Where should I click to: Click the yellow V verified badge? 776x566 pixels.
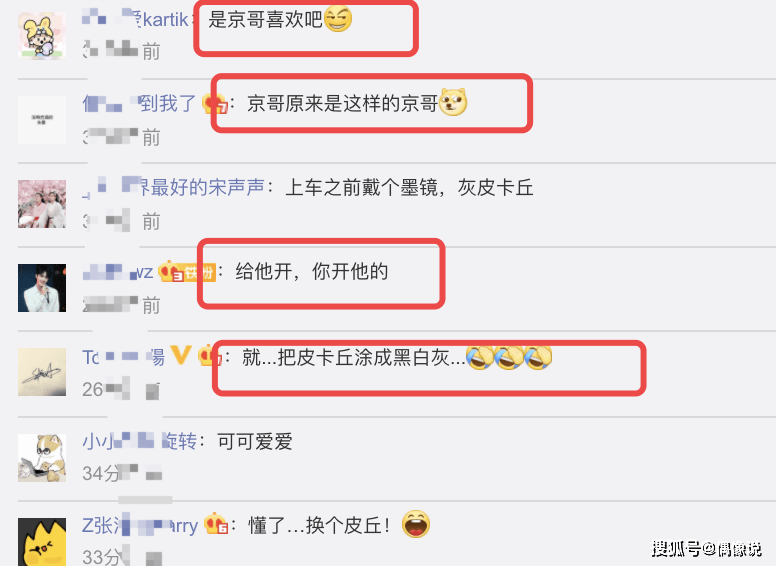click(181, 355)
